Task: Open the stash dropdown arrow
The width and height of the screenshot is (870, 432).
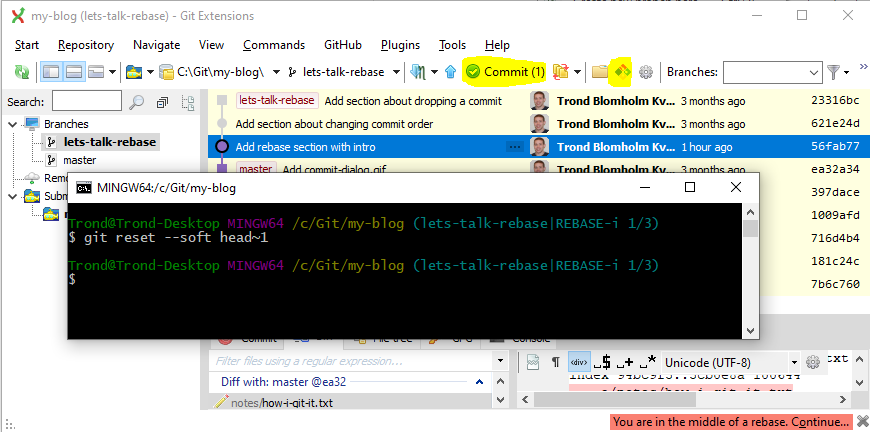Action: (x=578, y=72)
